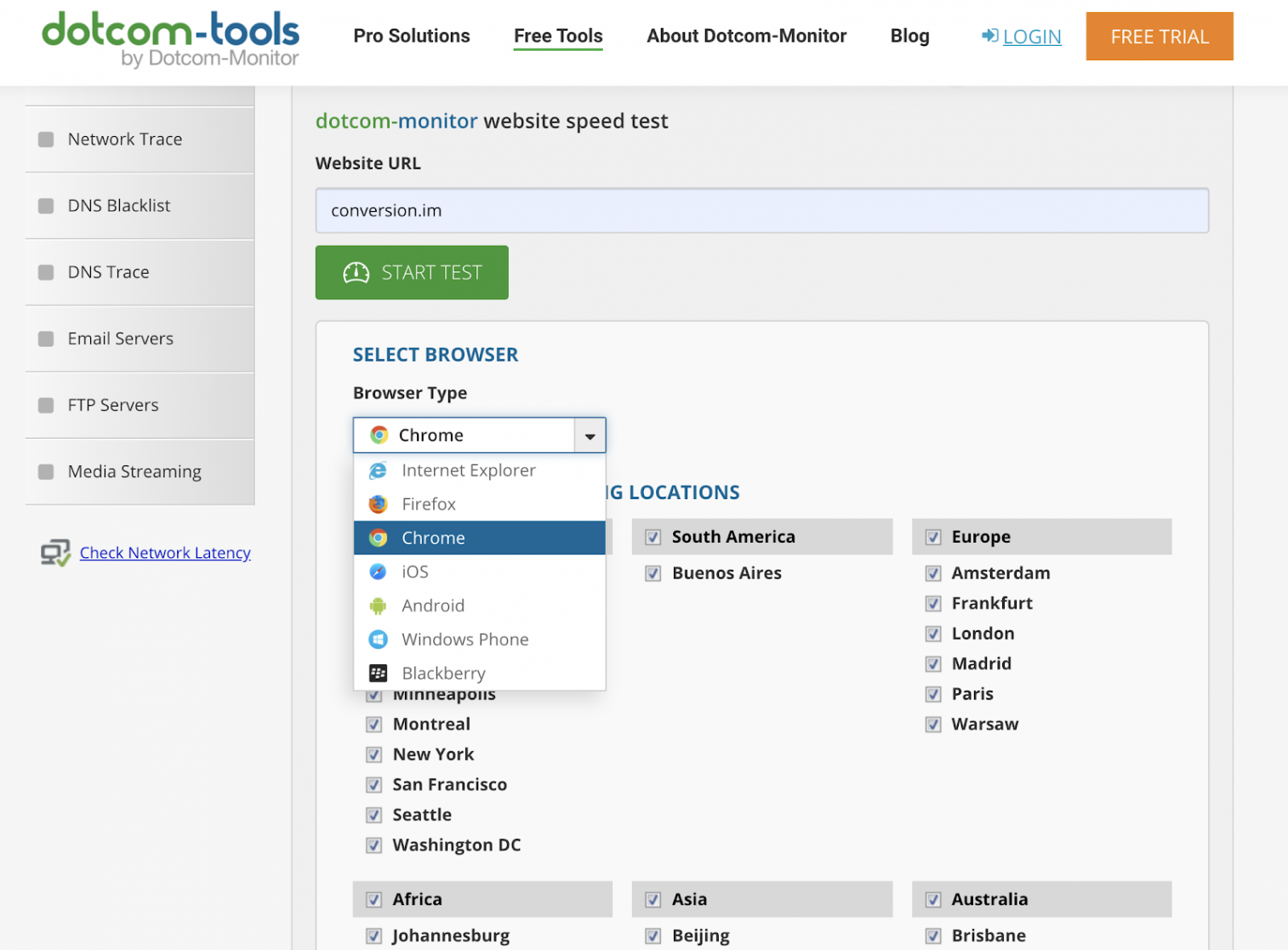
Task: Uncheck the Europe region checkbox
Action: 933,538
